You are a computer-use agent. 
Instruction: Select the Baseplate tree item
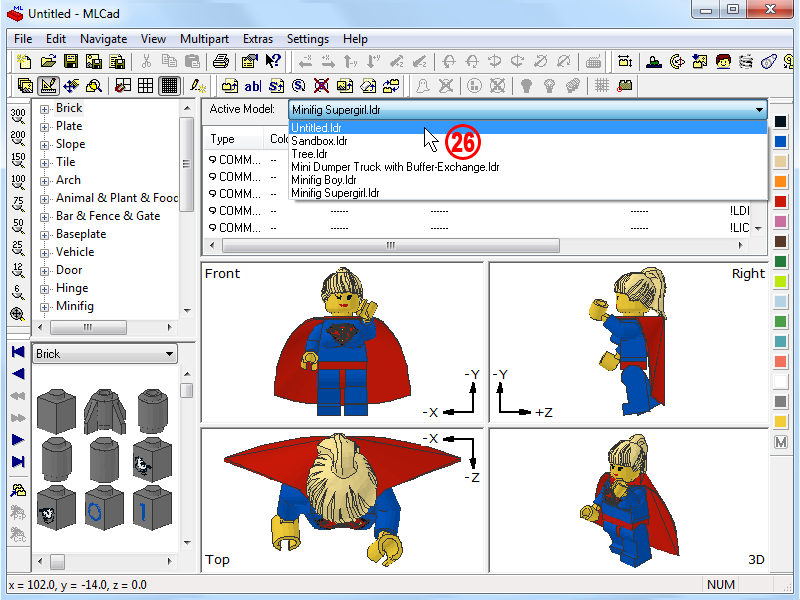(81, 234)
